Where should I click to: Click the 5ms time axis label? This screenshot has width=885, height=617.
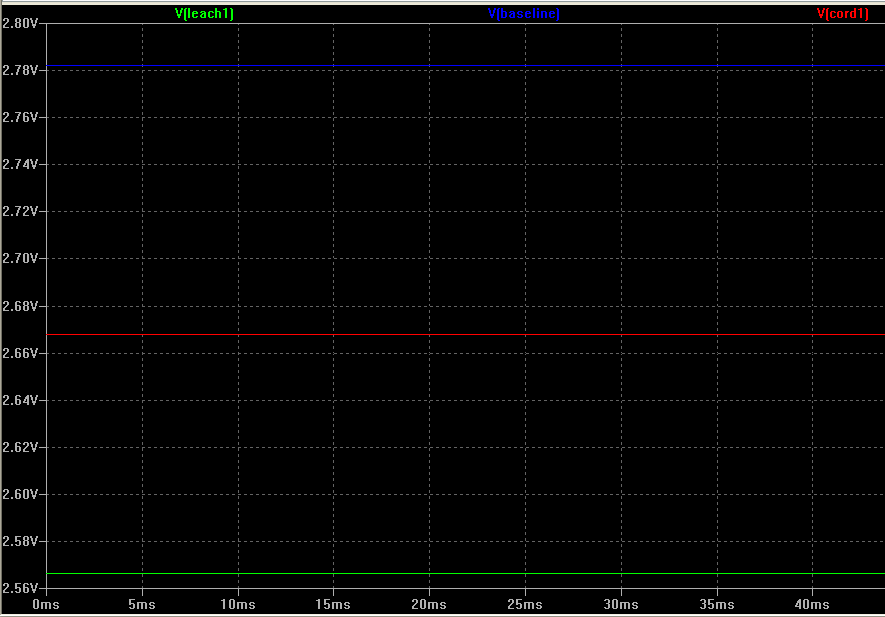pos(142,605)
